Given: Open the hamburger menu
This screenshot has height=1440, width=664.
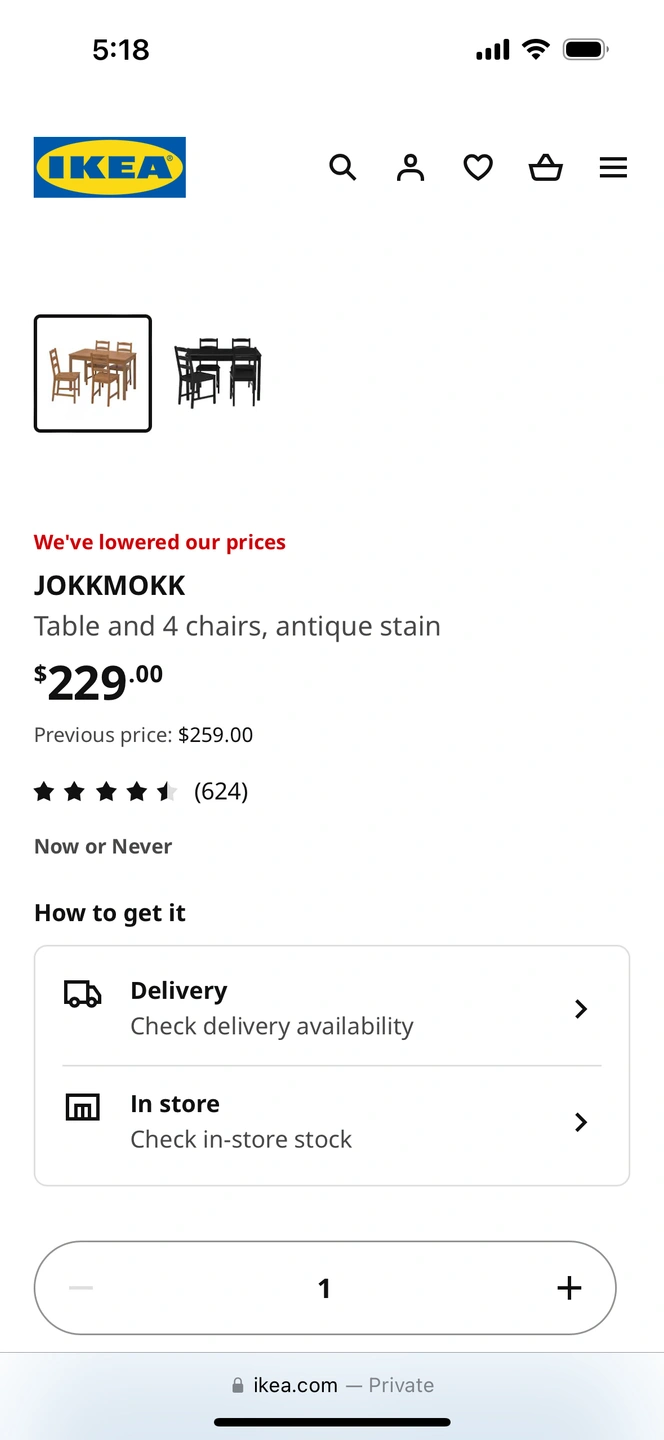Looking at the screenshot, I should 613,167.
